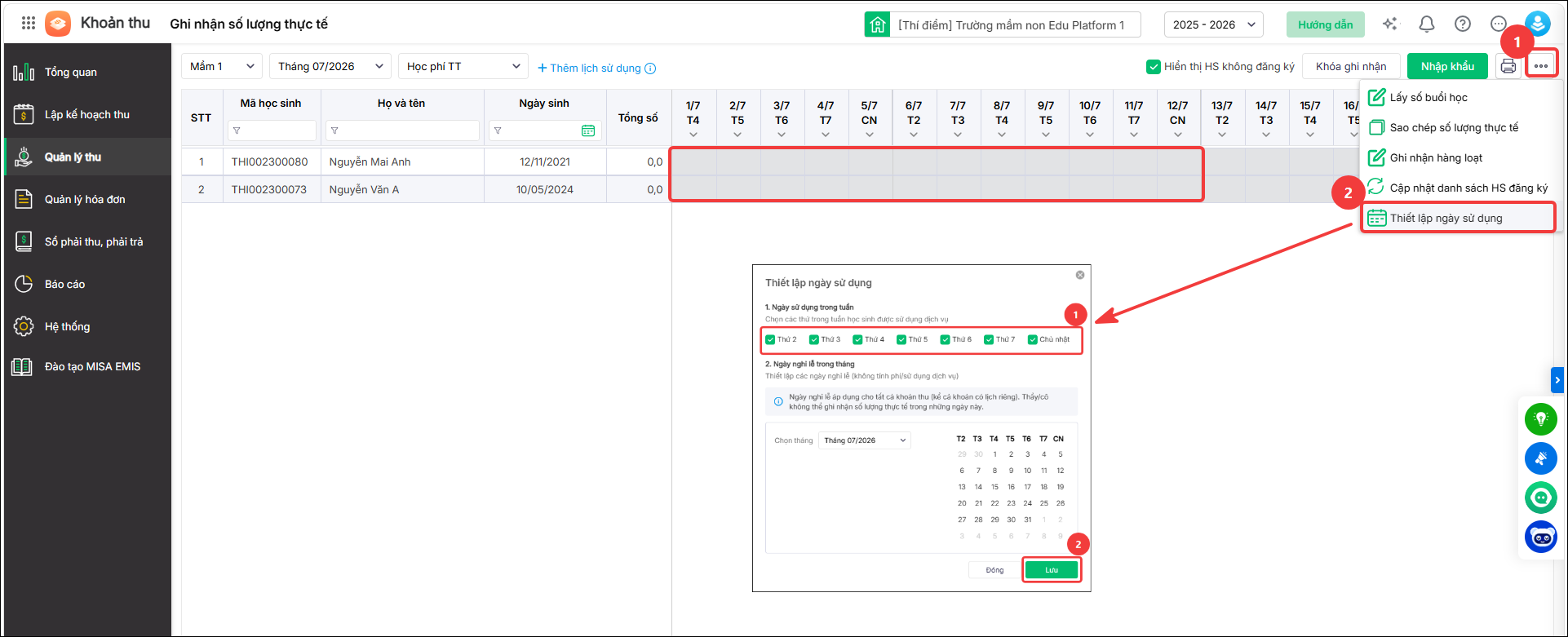The height and width of the screenshot is (637, 1568).
Task: Open the help question mark icon
Action: click(1463, 24)
